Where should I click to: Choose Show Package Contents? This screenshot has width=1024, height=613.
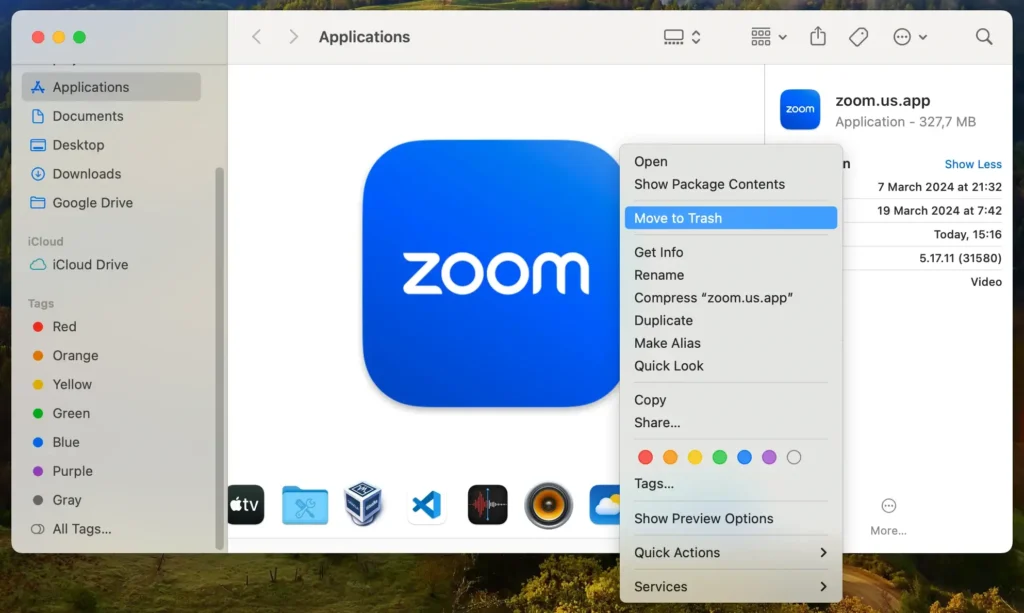[x=731, y=184]
